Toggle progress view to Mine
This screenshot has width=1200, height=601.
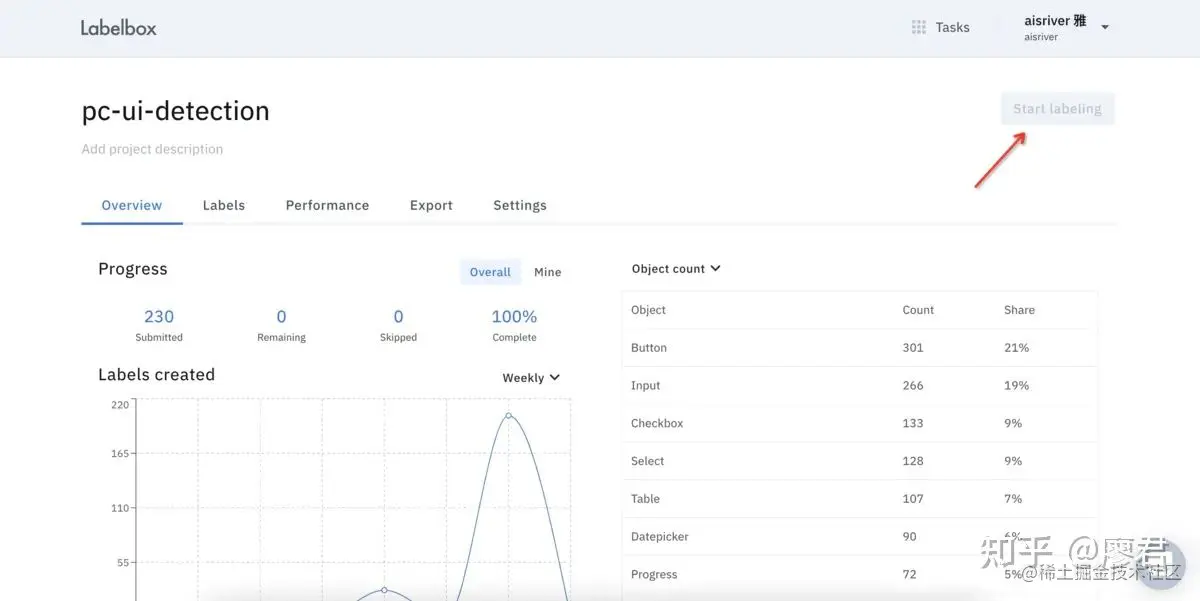[548, 272]
